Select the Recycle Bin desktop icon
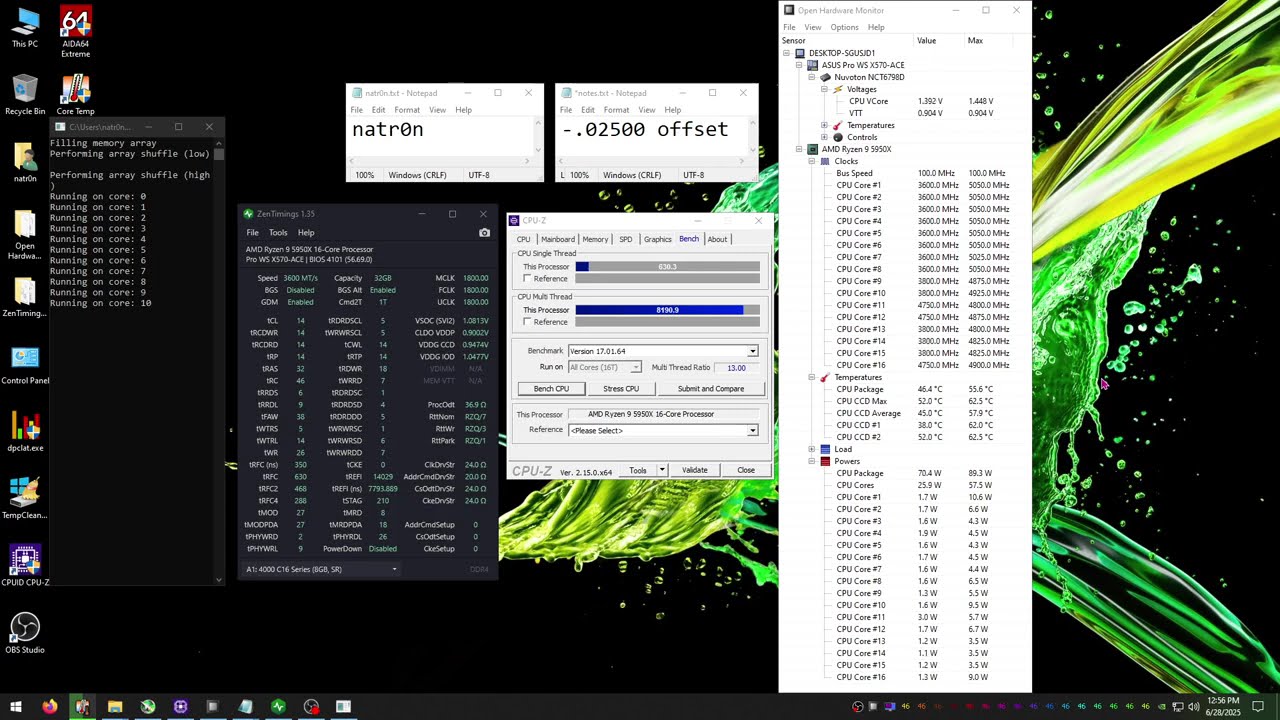 (25, 95)
